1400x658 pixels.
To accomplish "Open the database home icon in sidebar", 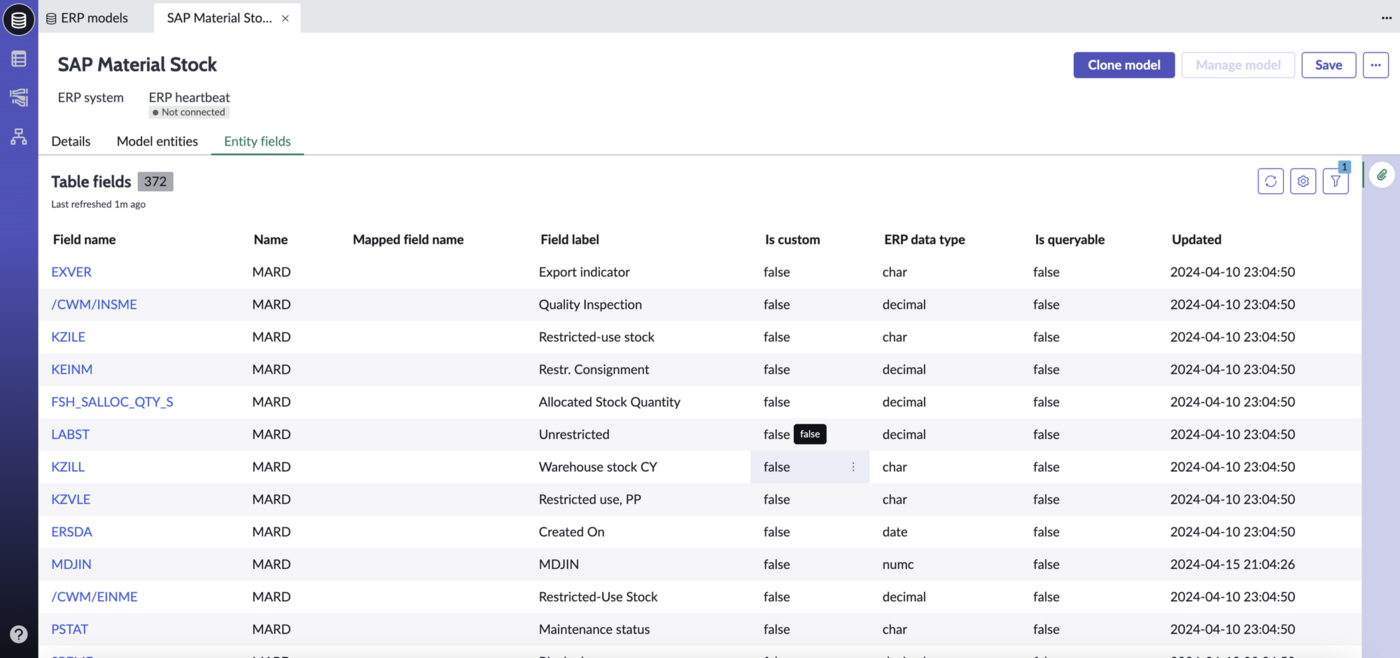I will pos(18,19).
